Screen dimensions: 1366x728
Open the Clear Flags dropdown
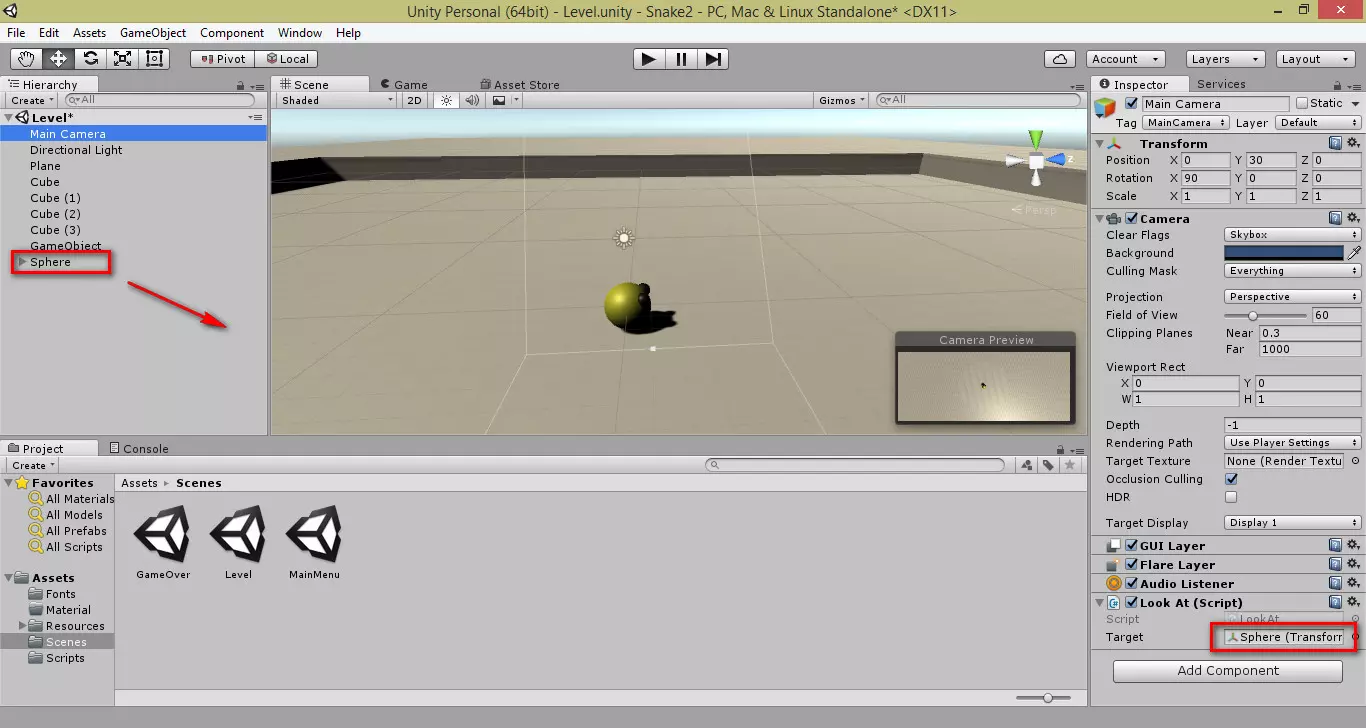pos(1292,235)
